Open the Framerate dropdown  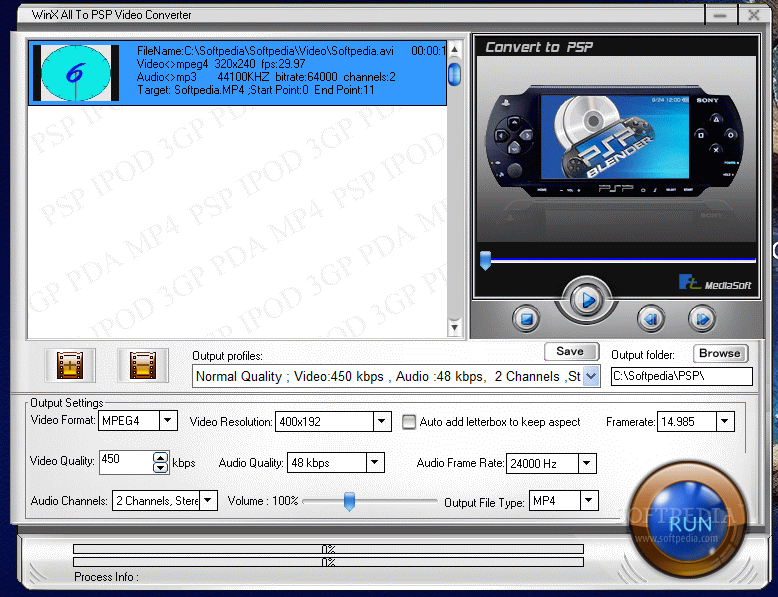click(724, 422)
